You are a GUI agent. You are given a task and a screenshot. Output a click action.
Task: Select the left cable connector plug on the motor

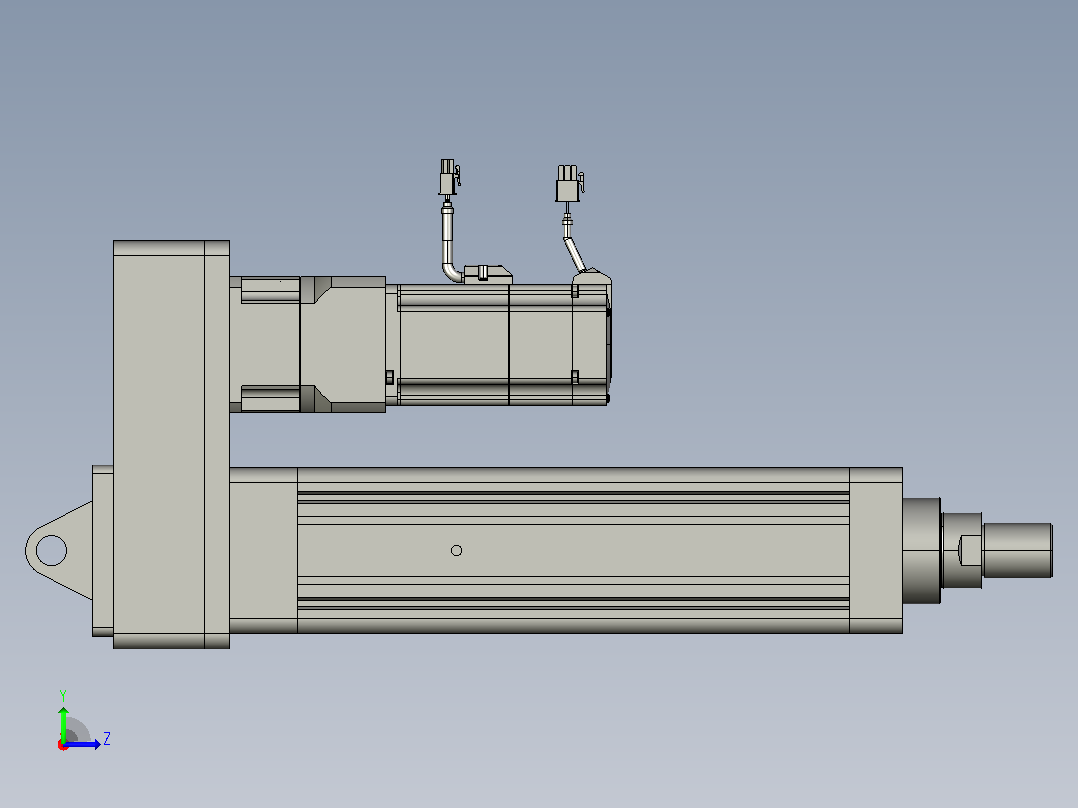coord(449,177)
